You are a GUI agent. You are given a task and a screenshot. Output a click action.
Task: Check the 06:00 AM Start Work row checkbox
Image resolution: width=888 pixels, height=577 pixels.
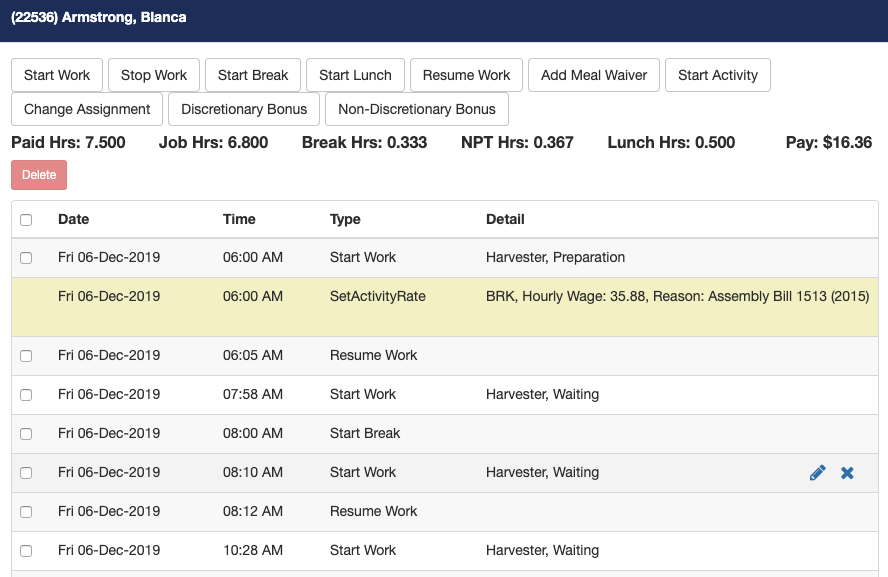tap(26, 258)
